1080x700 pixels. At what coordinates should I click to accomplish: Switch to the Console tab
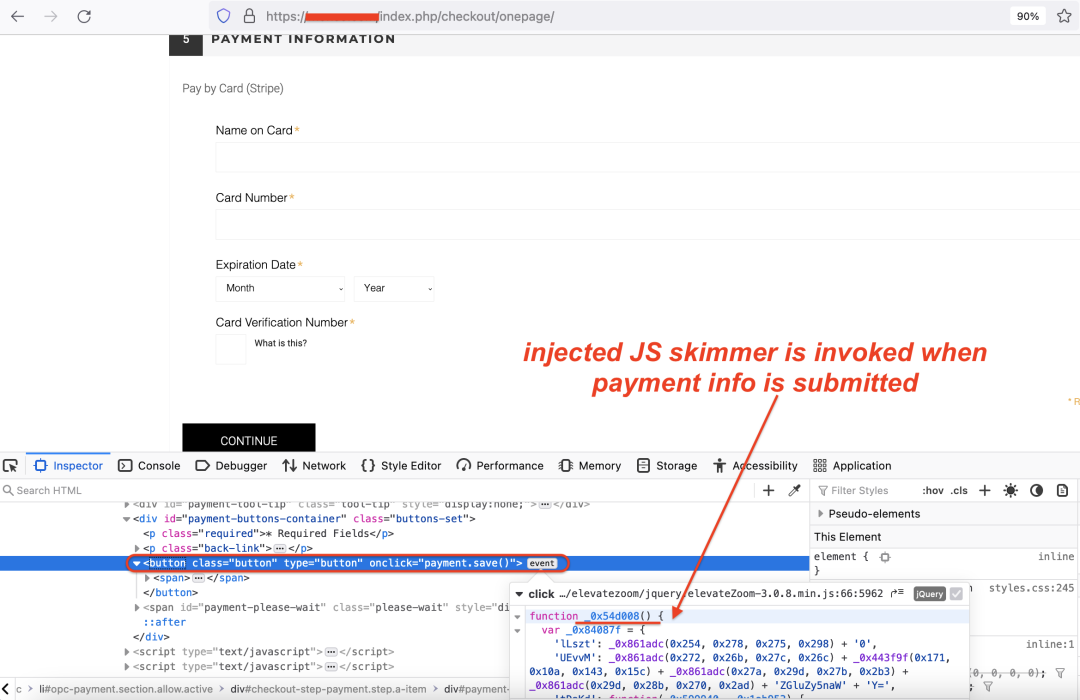click(149, 466)
